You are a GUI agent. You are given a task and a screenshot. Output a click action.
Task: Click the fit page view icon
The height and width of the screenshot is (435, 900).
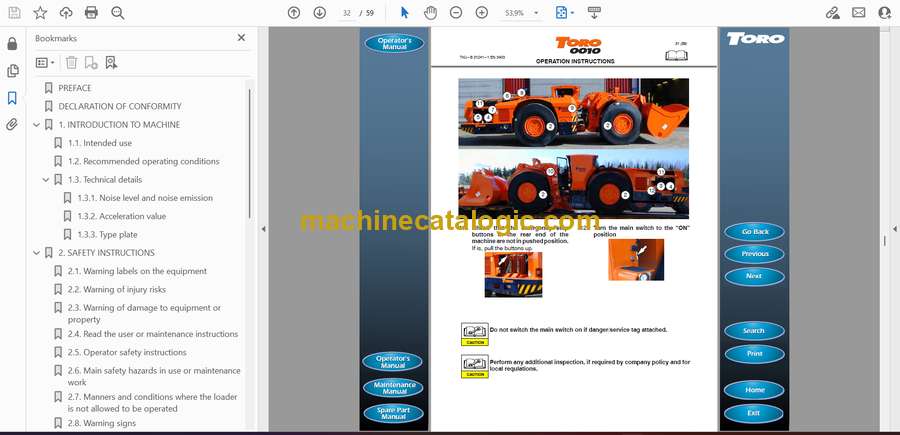(x=561, y=13)
